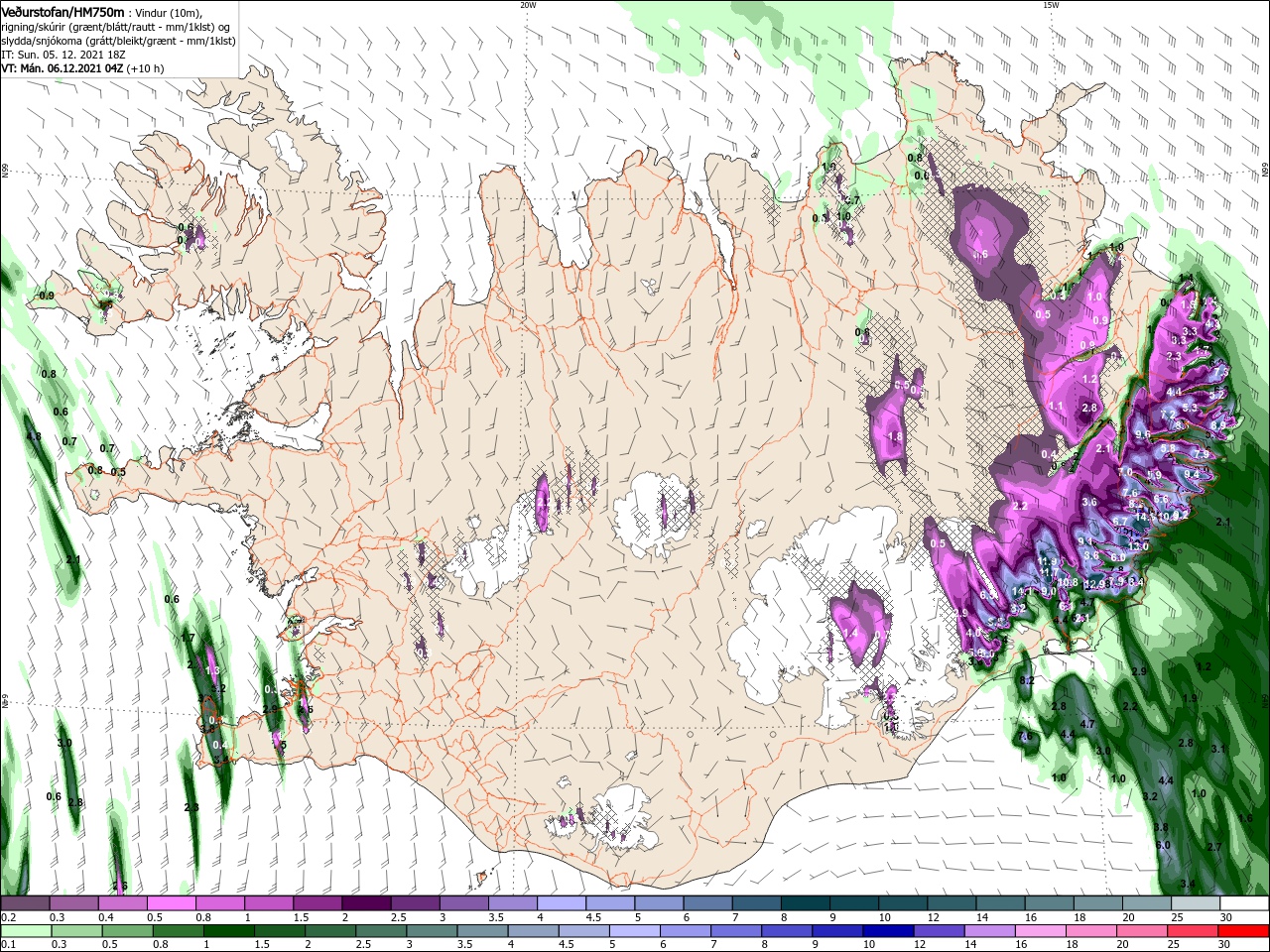Screen dimensions: 1270x952
Task: Choose lower legend light pink swatch labelled 16
Action: tap(1042, 931)
